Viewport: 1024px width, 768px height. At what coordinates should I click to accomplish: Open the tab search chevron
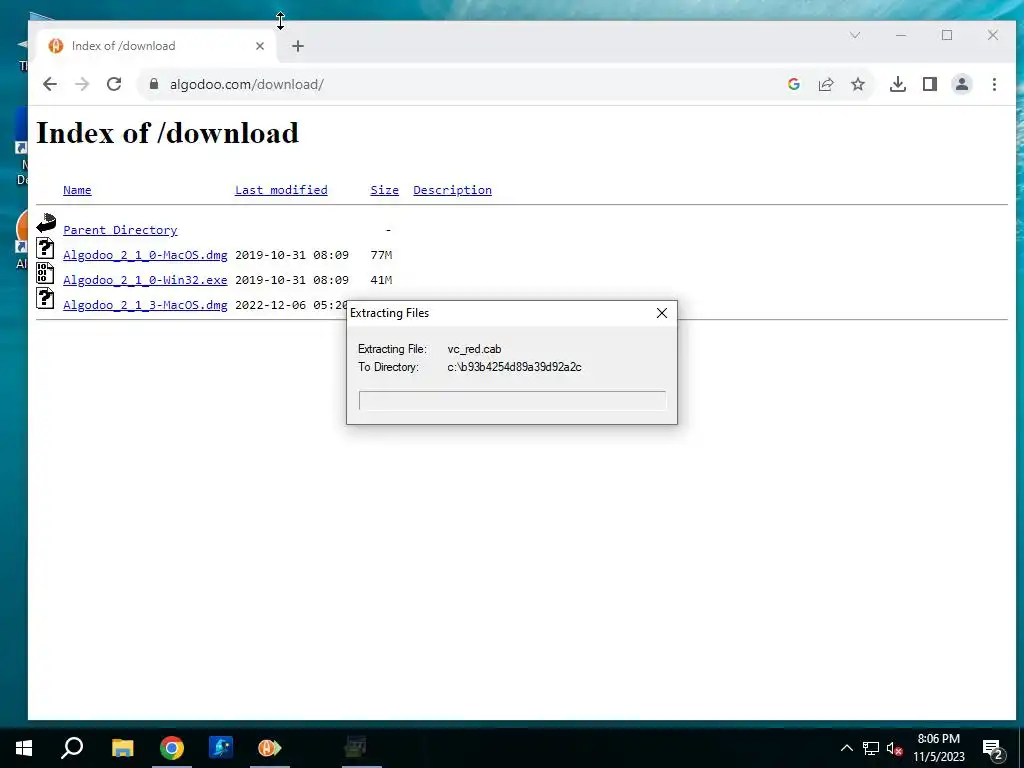(855, 35)
